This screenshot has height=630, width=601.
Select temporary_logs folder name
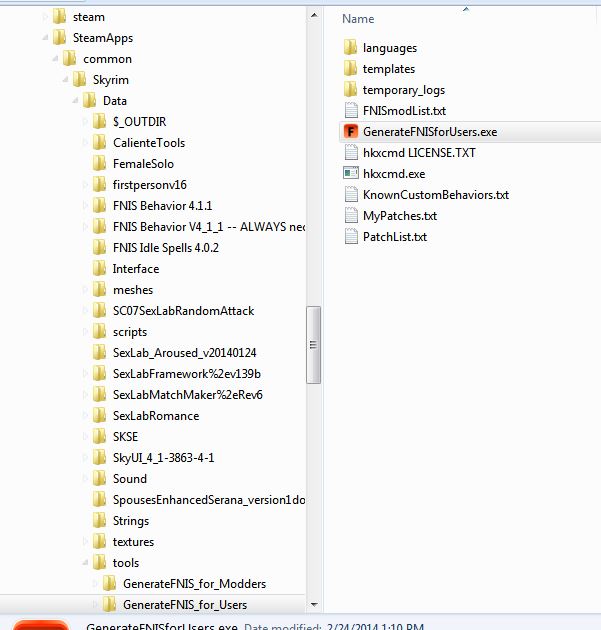click(404, 90)
